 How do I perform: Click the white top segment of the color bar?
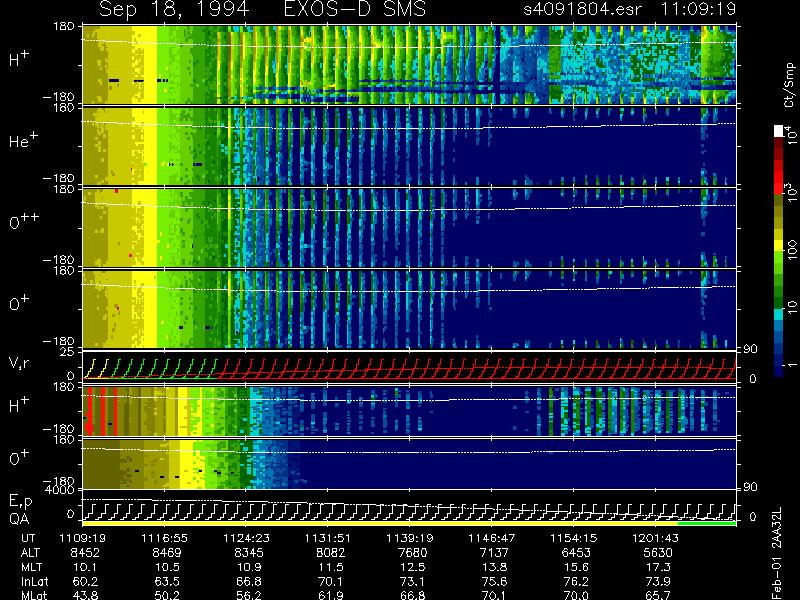click(779, 131)
